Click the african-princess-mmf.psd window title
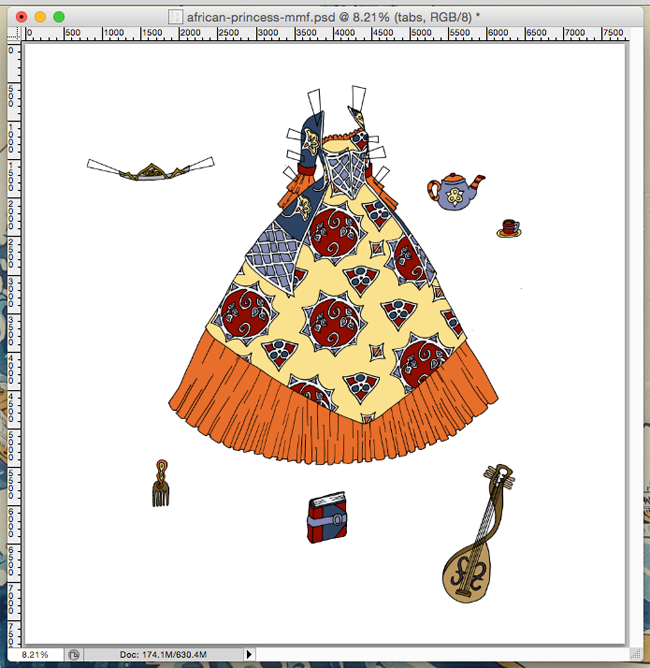The image size is (650, 668). pyautogui.click(x=333, y=17)
